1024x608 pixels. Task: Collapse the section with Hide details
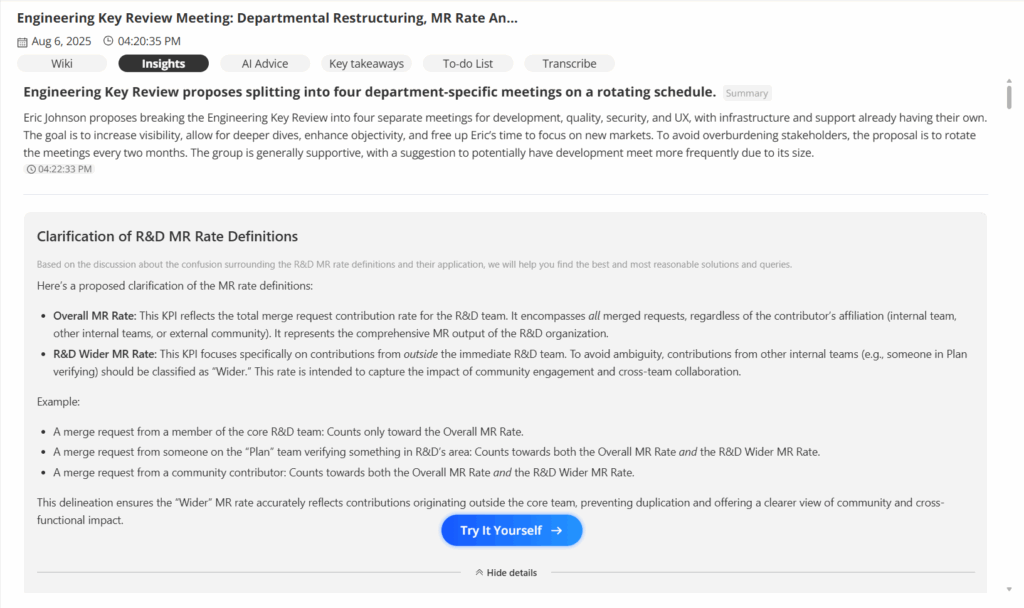506,573
